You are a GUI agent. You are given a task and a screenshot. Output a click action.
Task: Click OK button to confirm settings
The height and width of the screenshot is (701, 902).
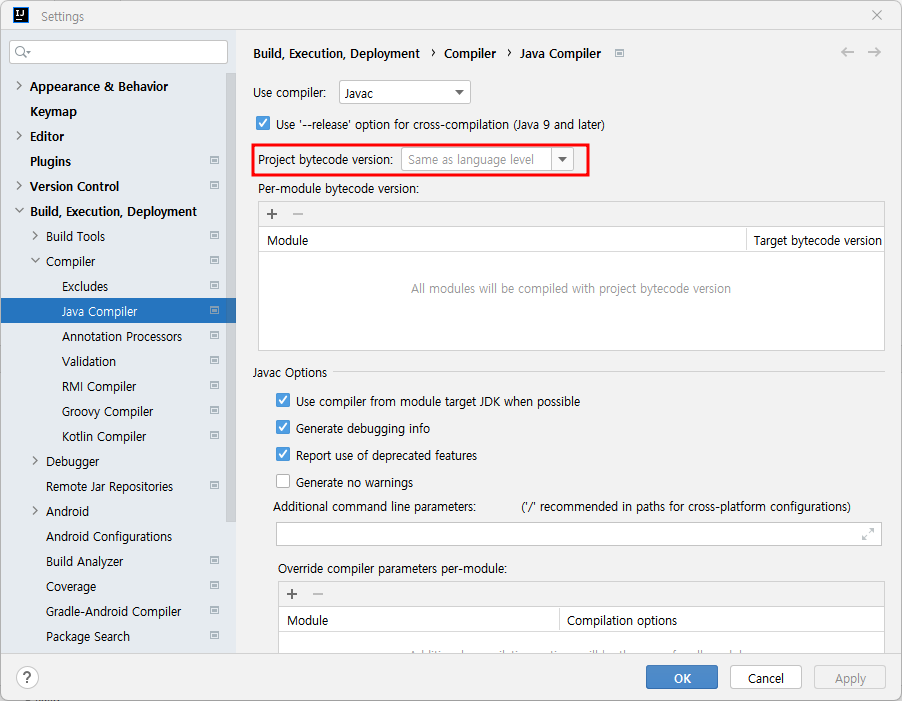(x=682, y=677)
